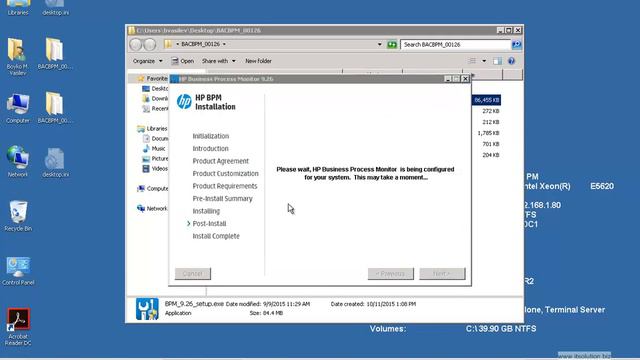Click the green refresh button in address bar
The height and width of the screenshot is (360, 640).
[x=392, y=44]
